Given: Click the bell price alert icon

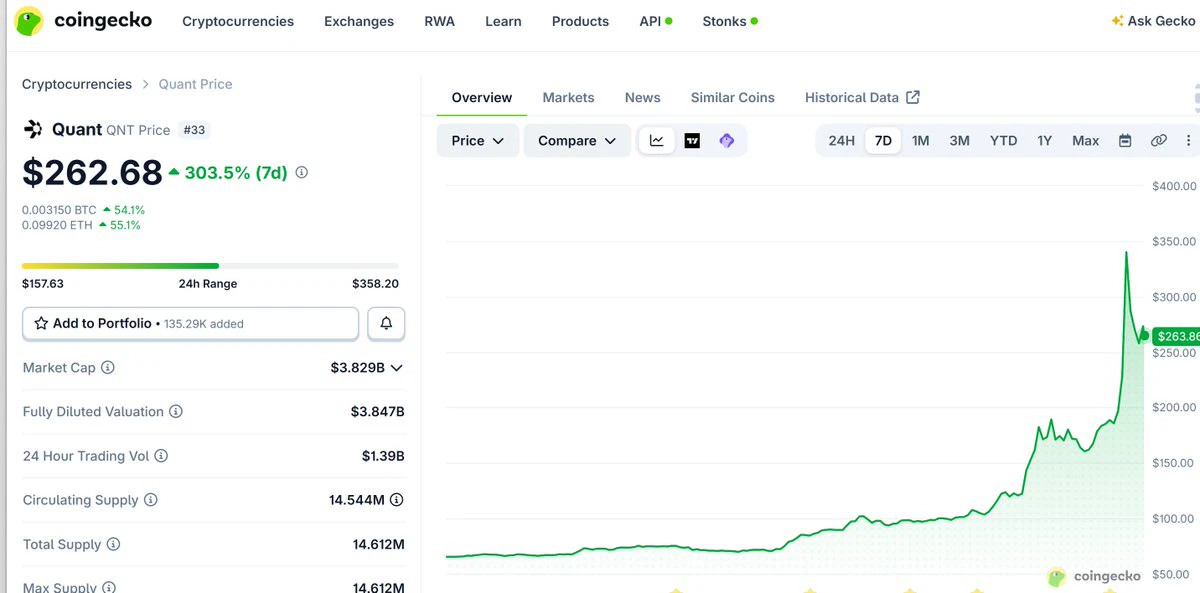Looking at the screenshot, I should pyautogui.click(x=386, y=324).
